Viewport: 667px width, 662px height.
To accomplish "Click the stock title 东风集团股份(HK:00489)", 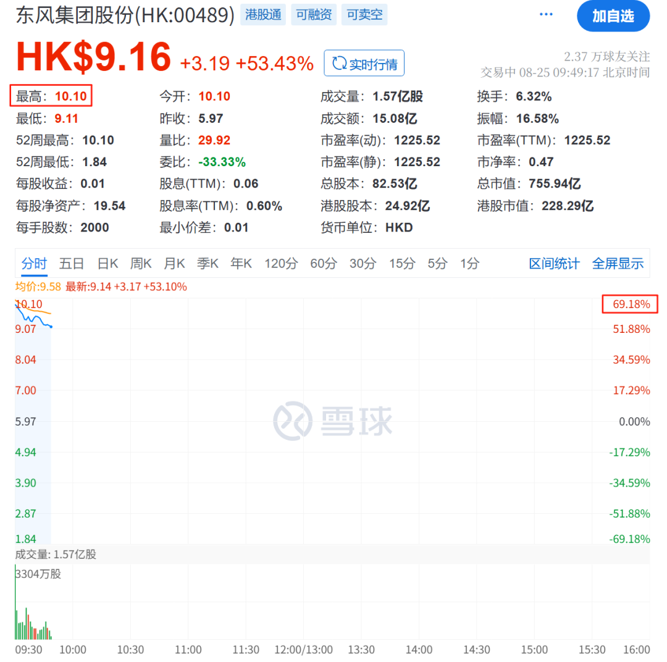I will [x=125, y=15].
